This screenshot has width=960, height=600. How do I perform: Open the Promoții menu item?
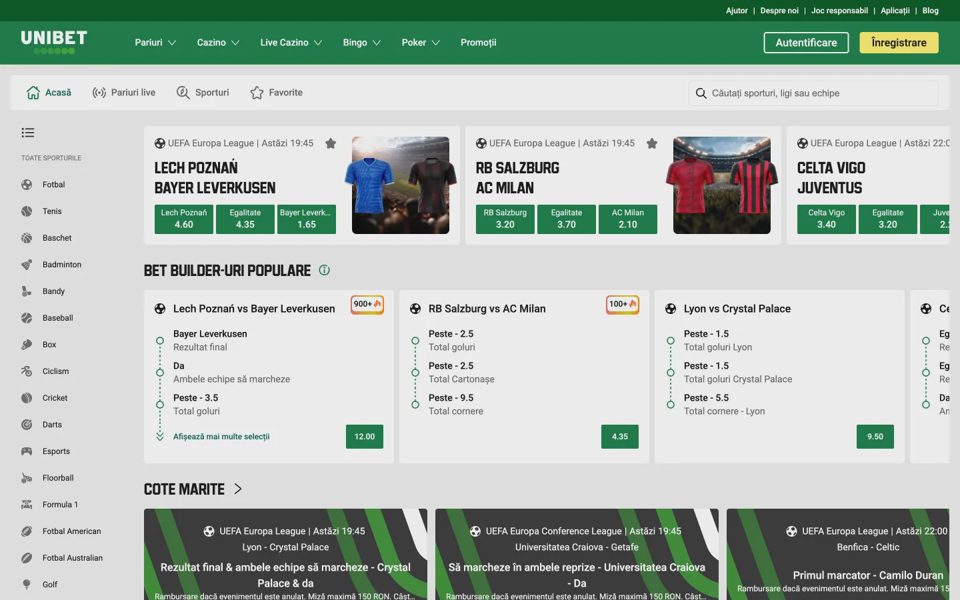[x=478, y=42]
